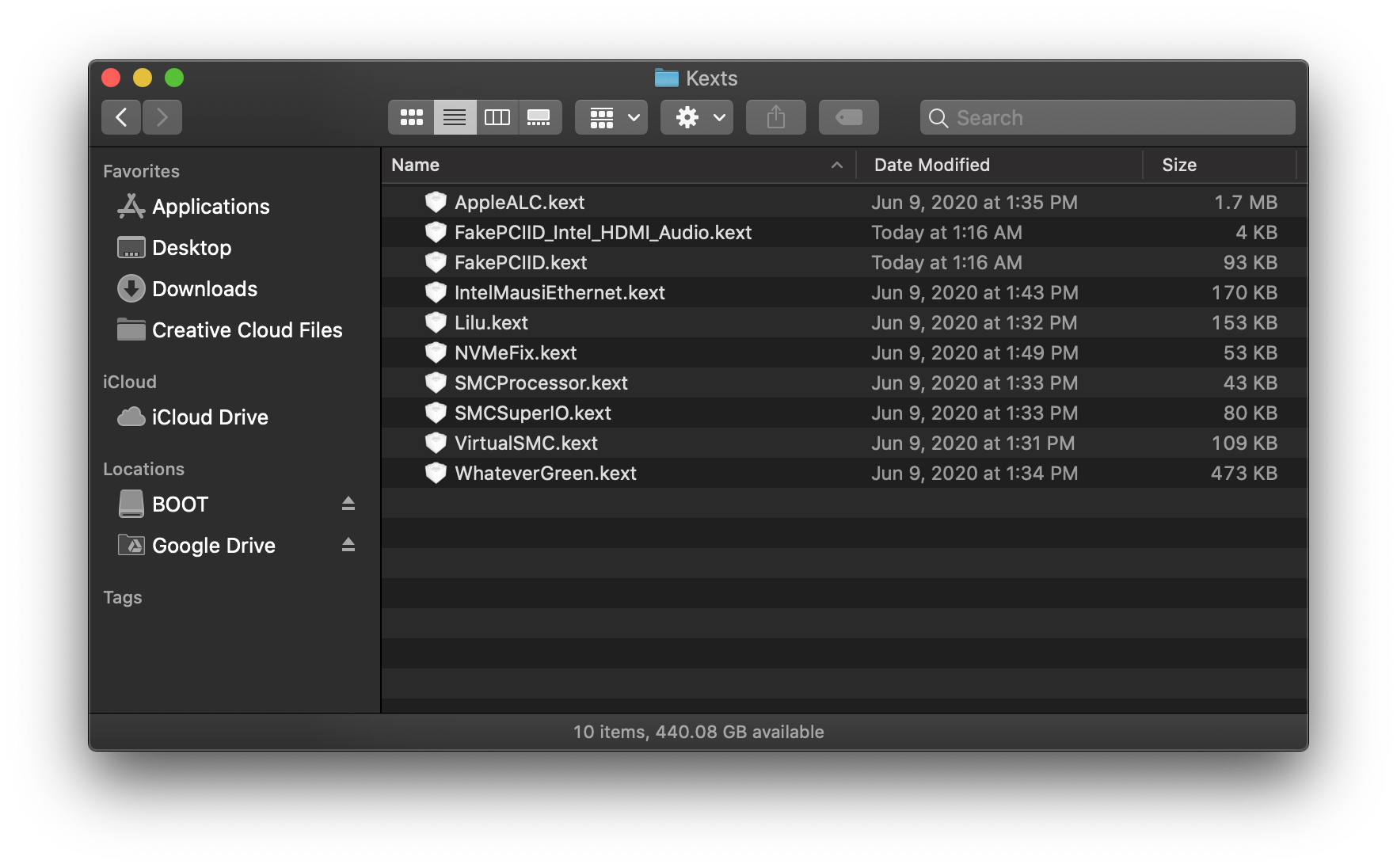
Task: Open the group-by arrangement dropdown
Action: point(611,117)
